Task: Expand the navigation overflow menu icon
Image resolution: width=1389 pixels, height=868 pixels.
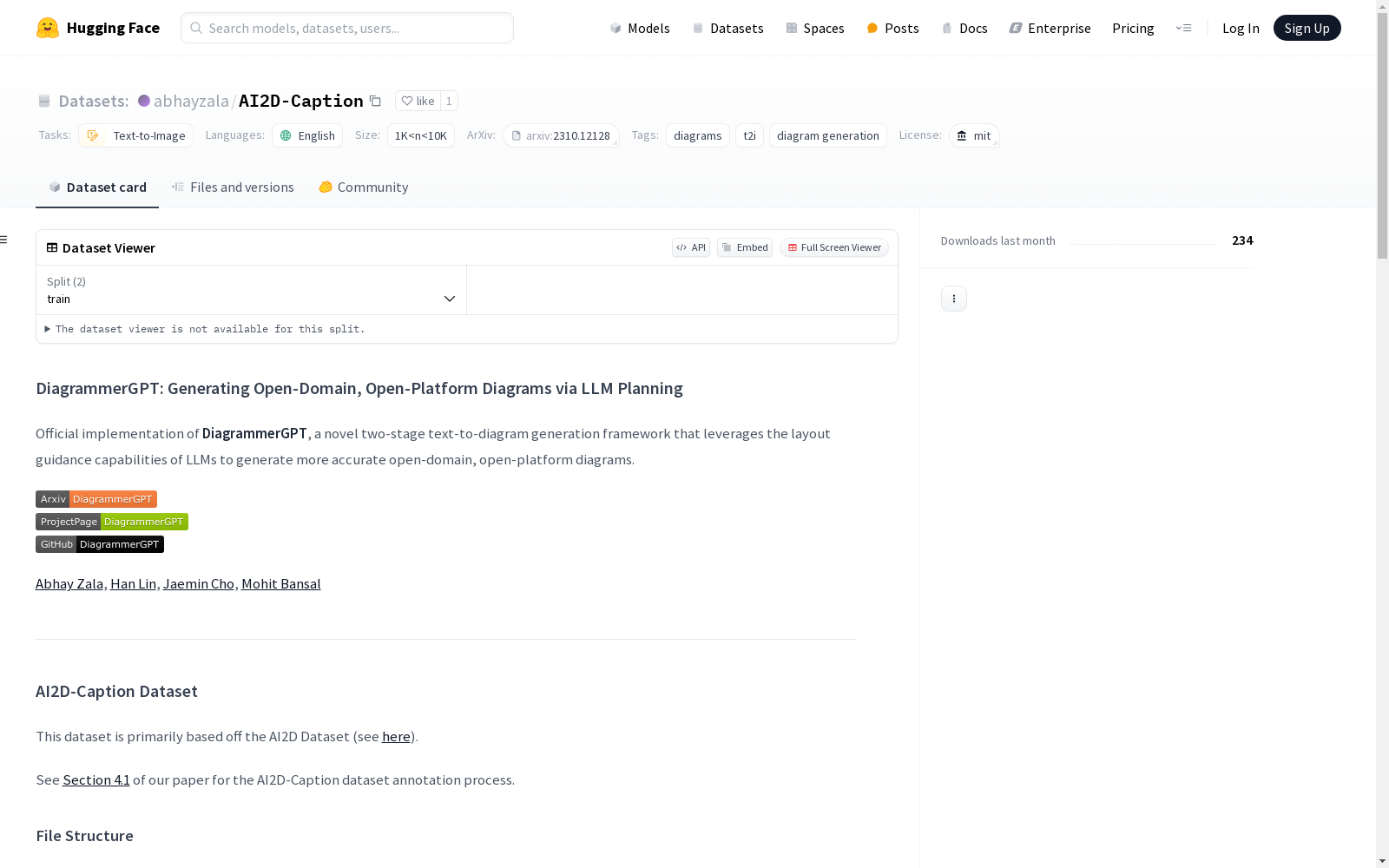Action: click(1183, 28)
